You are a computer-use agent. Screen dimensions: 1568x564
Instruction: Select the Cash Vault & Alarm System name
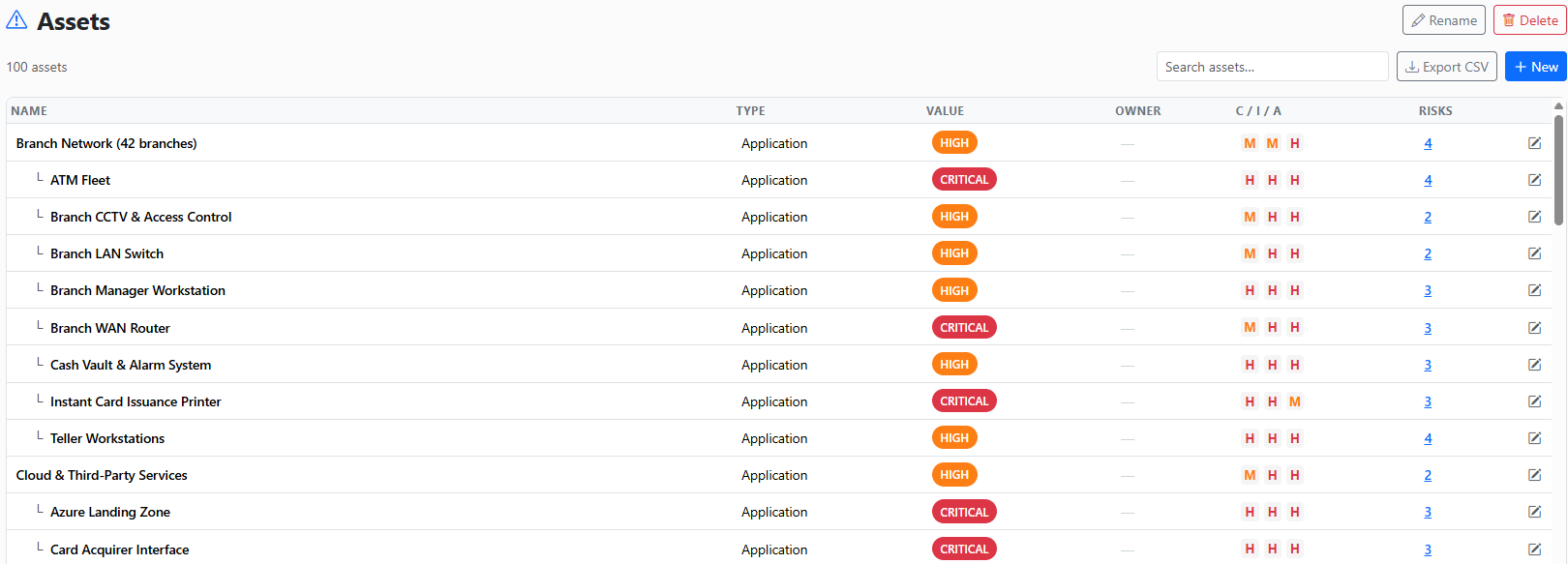click(131, 365)
